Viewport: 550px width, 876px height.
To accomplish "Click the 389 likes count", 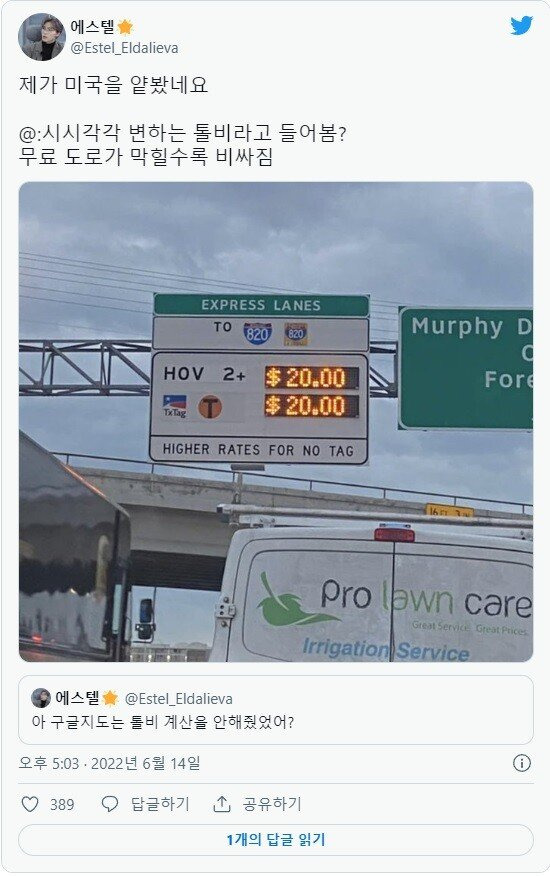I will coord(62,804).
